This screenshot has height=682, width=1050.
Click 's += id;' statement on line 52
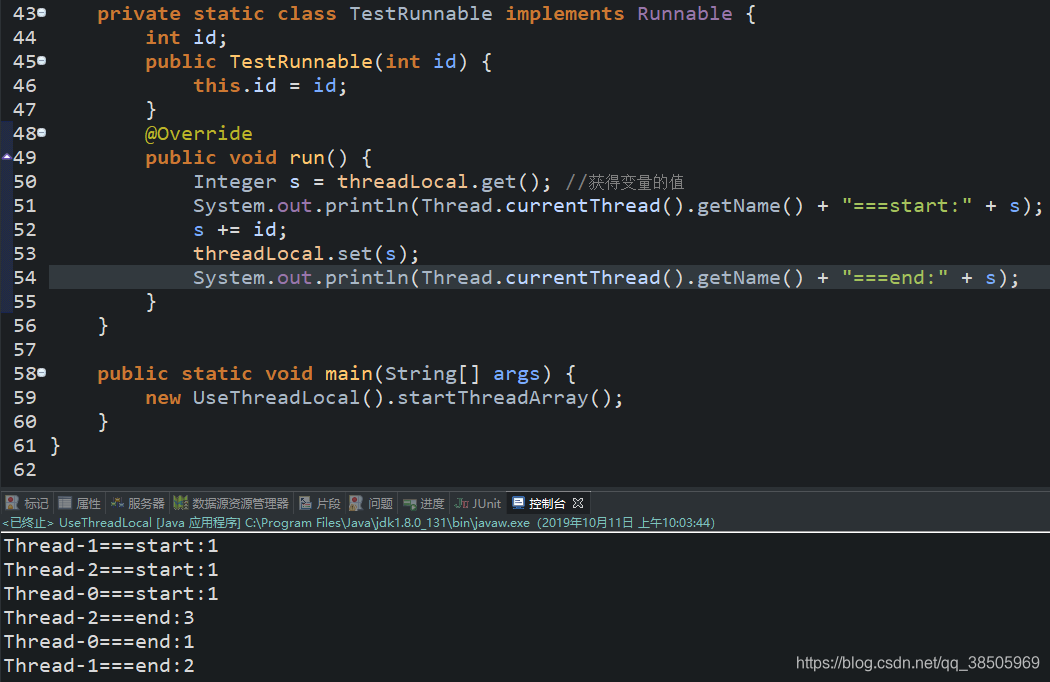[x=240, y=230]
